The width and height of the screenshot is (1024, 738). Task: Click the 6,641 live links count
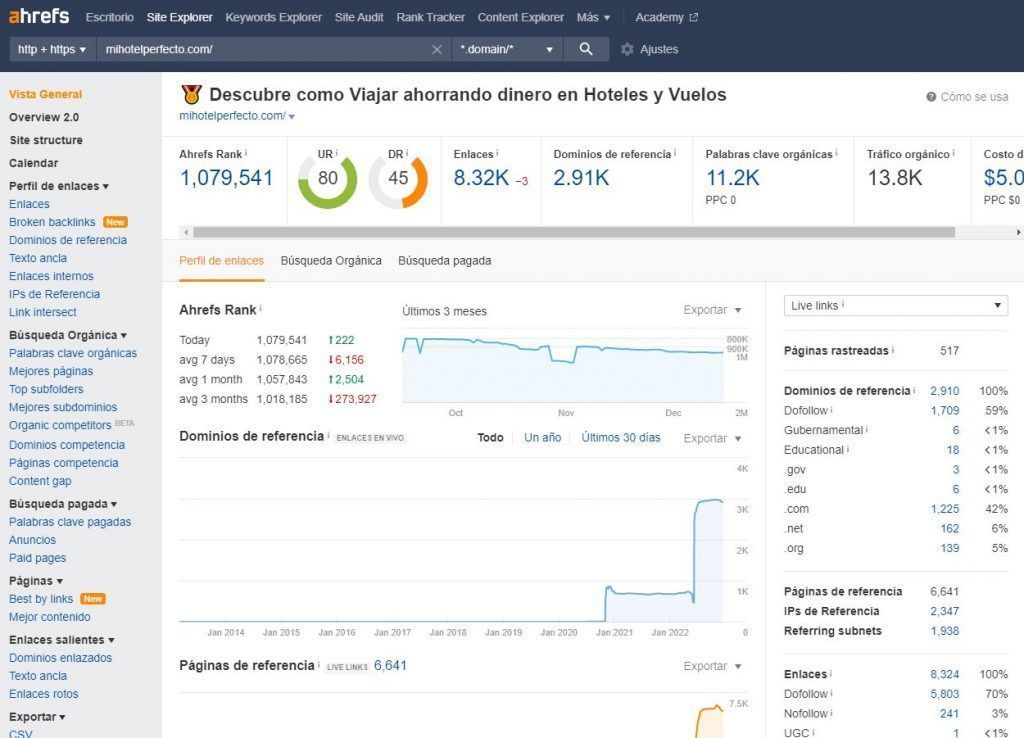click(x=391, y=666)
